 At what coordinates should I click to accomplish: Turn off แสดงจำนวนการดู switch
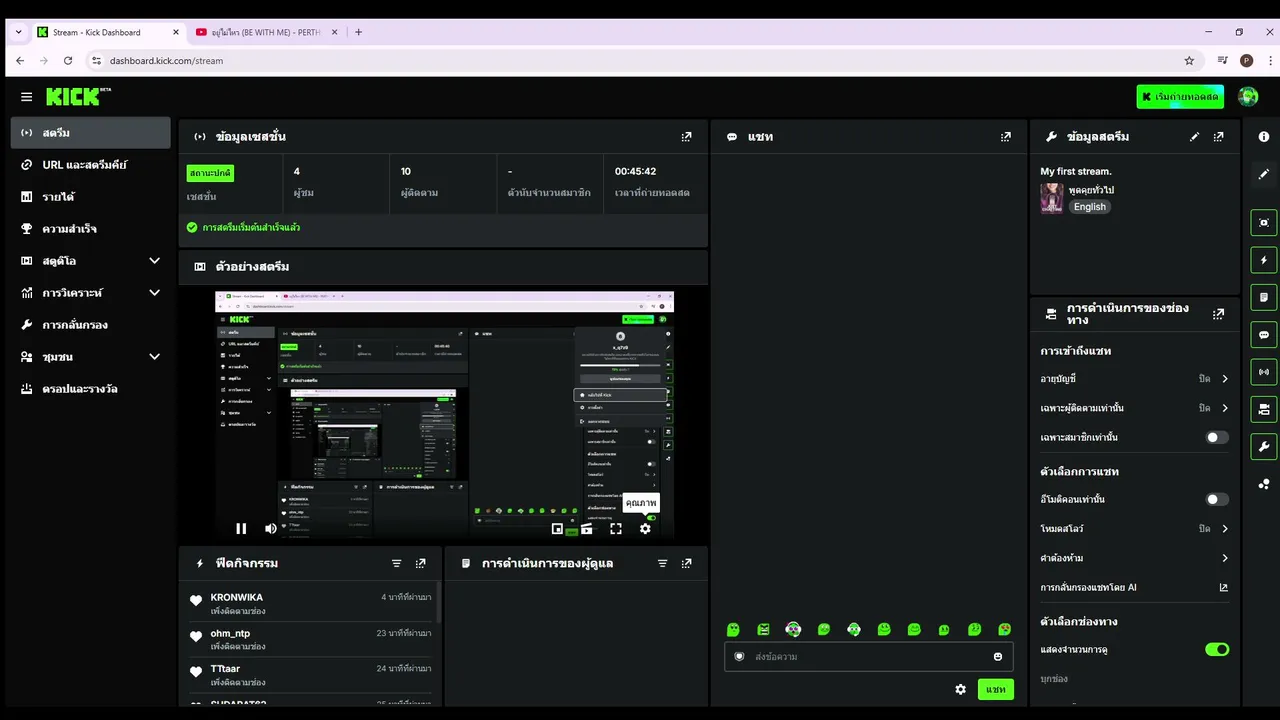(x=1216, y=650)
